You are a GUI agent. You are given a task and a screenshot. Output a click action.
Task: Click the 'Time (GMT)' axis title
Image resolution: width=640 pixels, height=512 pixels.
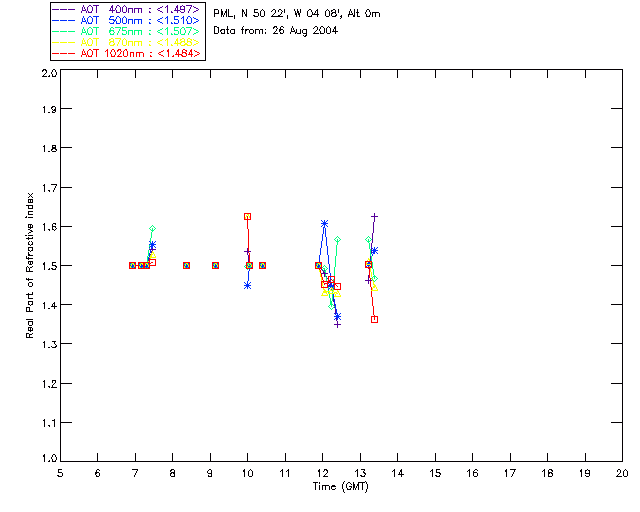coord(340,487)
